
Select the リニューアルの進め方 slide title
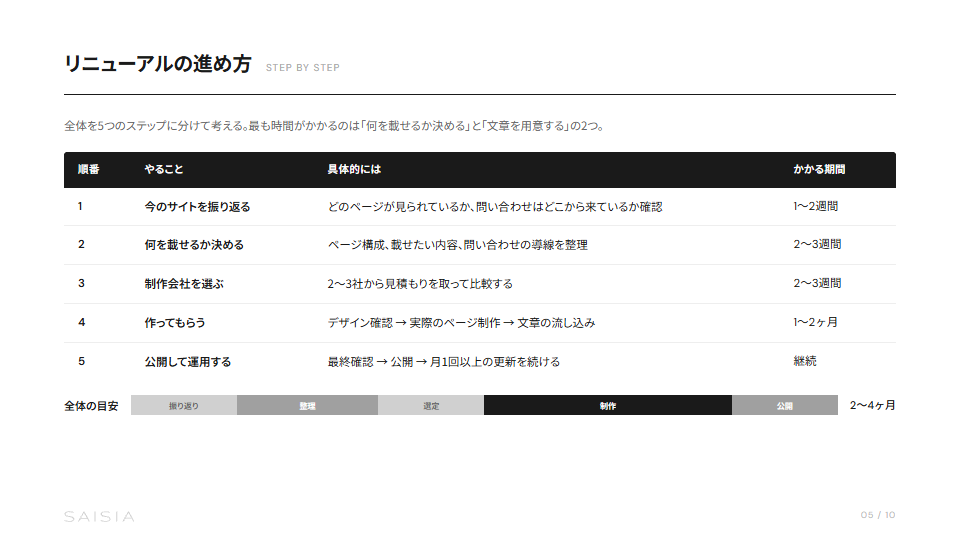[157, 65]
